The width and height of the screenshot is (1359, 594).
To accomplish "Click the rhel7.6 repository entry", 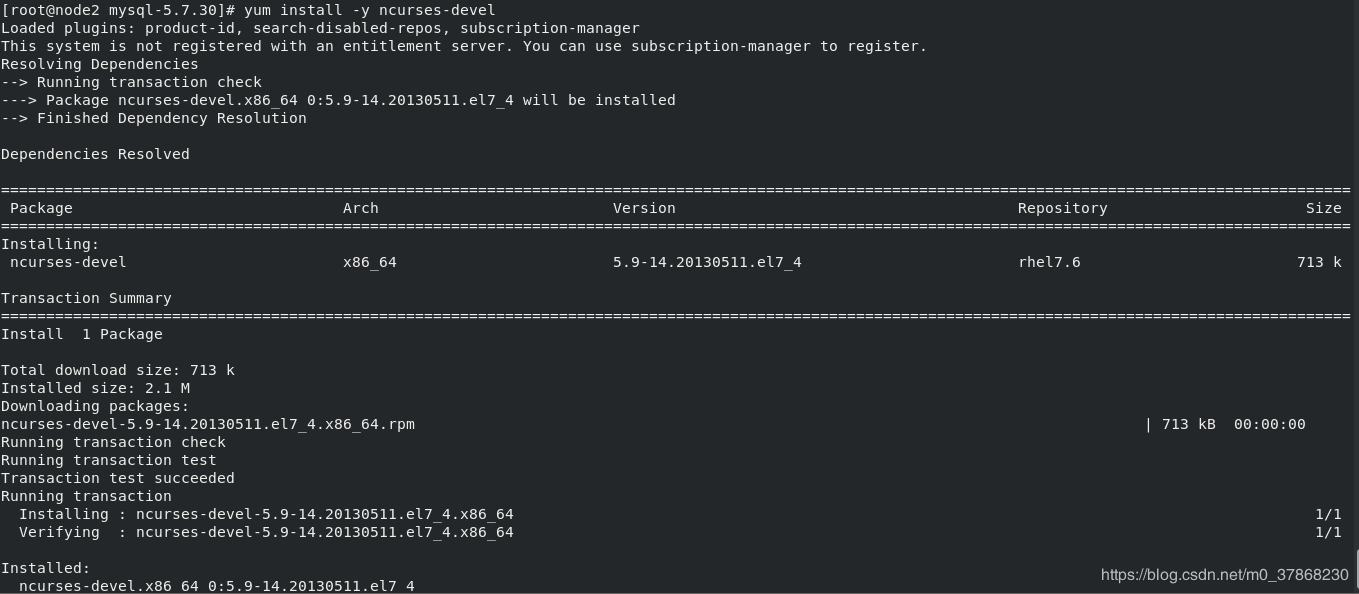I will coord(1049,262).
